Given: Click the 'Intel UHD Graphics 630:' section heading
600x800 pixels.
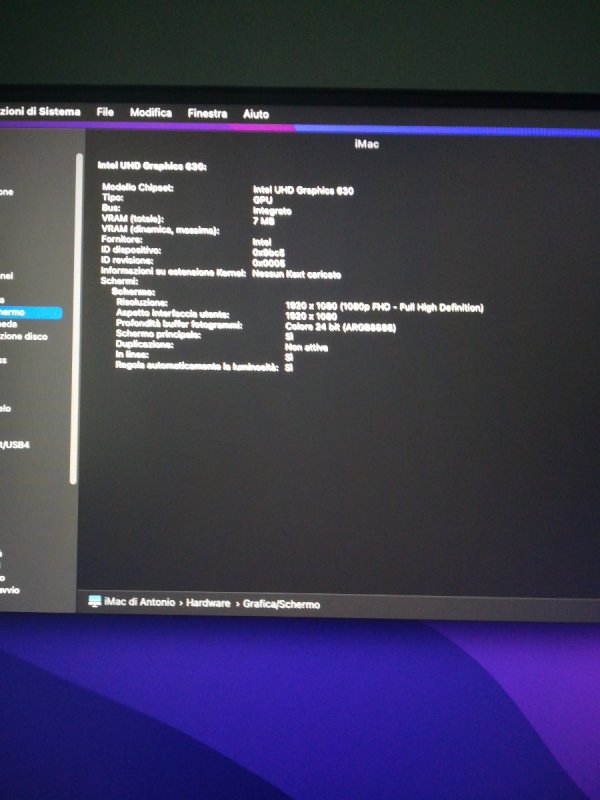Looking at the screenshot, I should coord(152,166).
